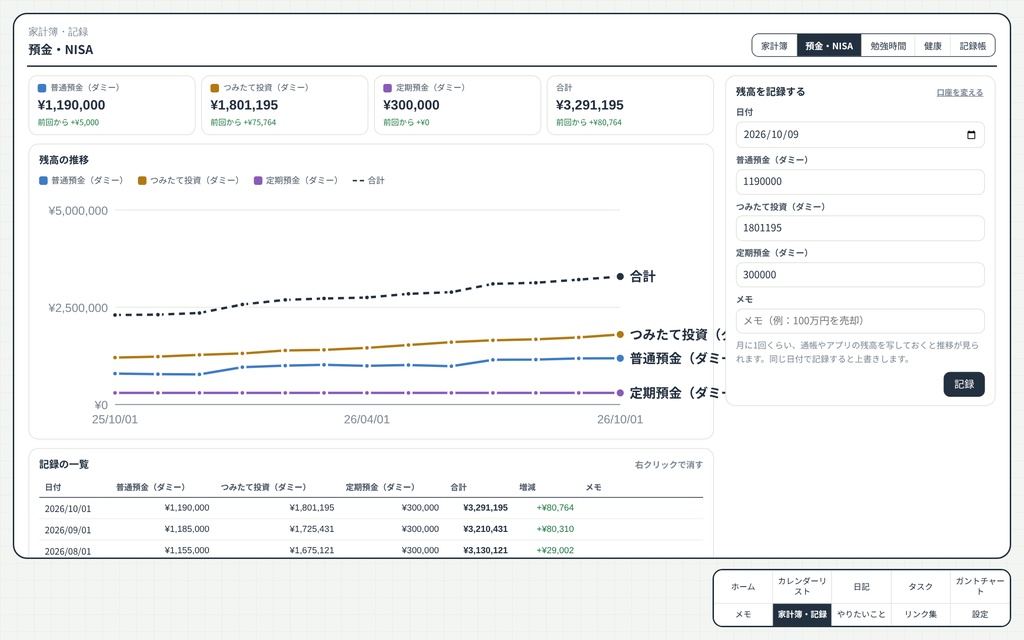Go to リンク集 in the bottom menu
This screenshot has width=1024, height=640.
[920, 615]
